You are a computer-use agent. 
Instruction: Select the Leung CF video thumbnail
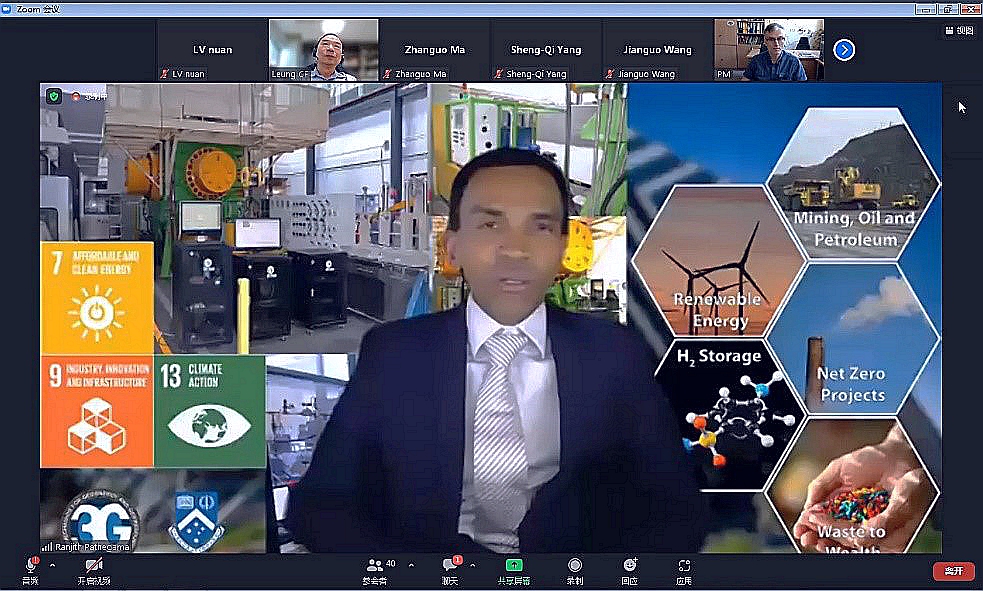(323, 50)
